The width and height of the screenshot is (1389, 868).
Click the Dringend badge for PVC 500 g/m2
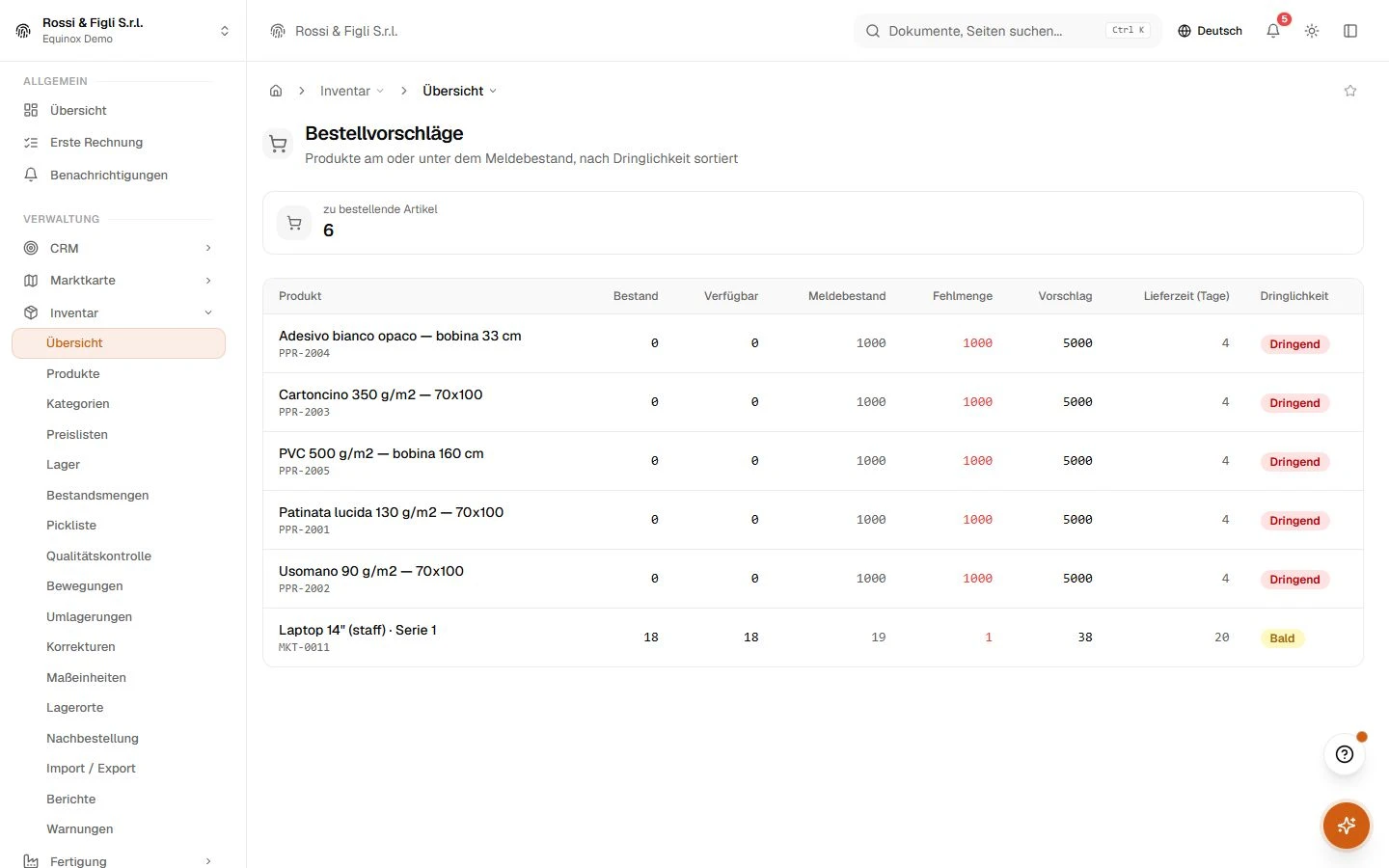pos(1294,462)
